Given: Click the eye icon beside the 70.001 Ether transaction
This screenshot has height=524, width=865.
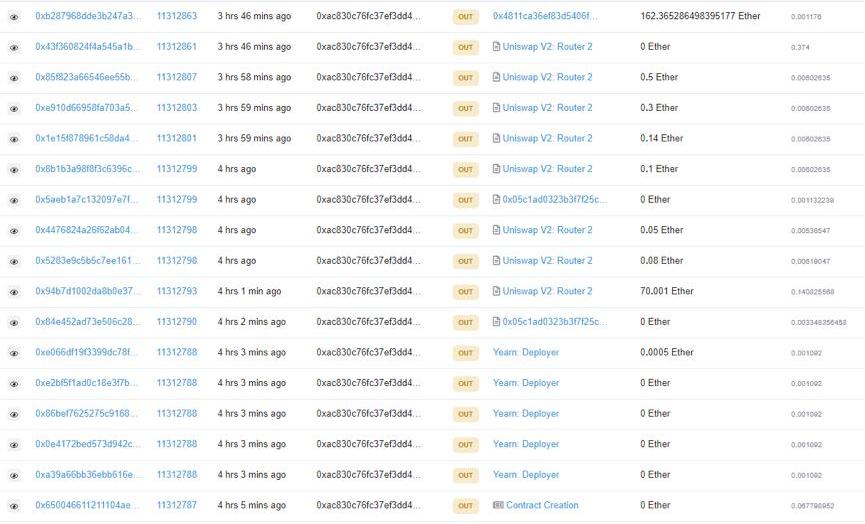Looking at the screenshot, I should click(x=14, y=292).
